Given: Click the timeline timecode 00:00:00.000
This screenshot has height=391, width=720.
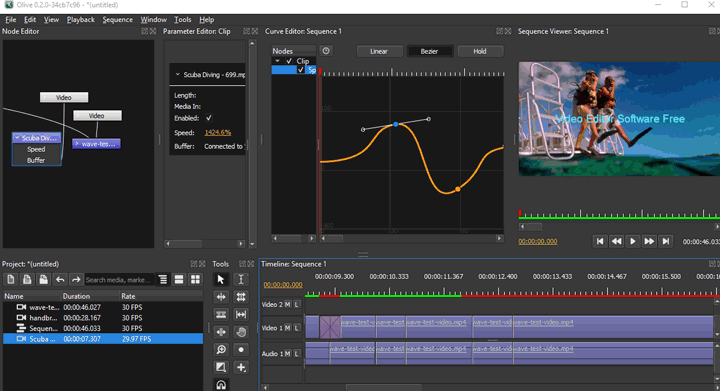Looking at the screenshot, I should pyautogui.click(x=283, y=285).
